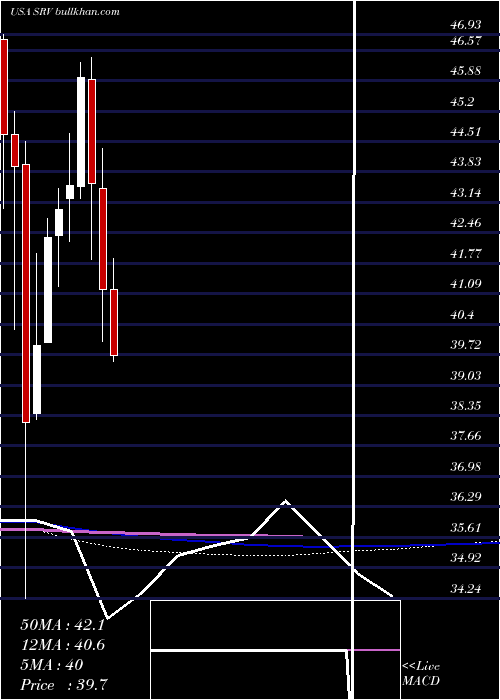500x700 pixels.
Task: Click the 45.2 price axis label
Action: tap(462, 101)
